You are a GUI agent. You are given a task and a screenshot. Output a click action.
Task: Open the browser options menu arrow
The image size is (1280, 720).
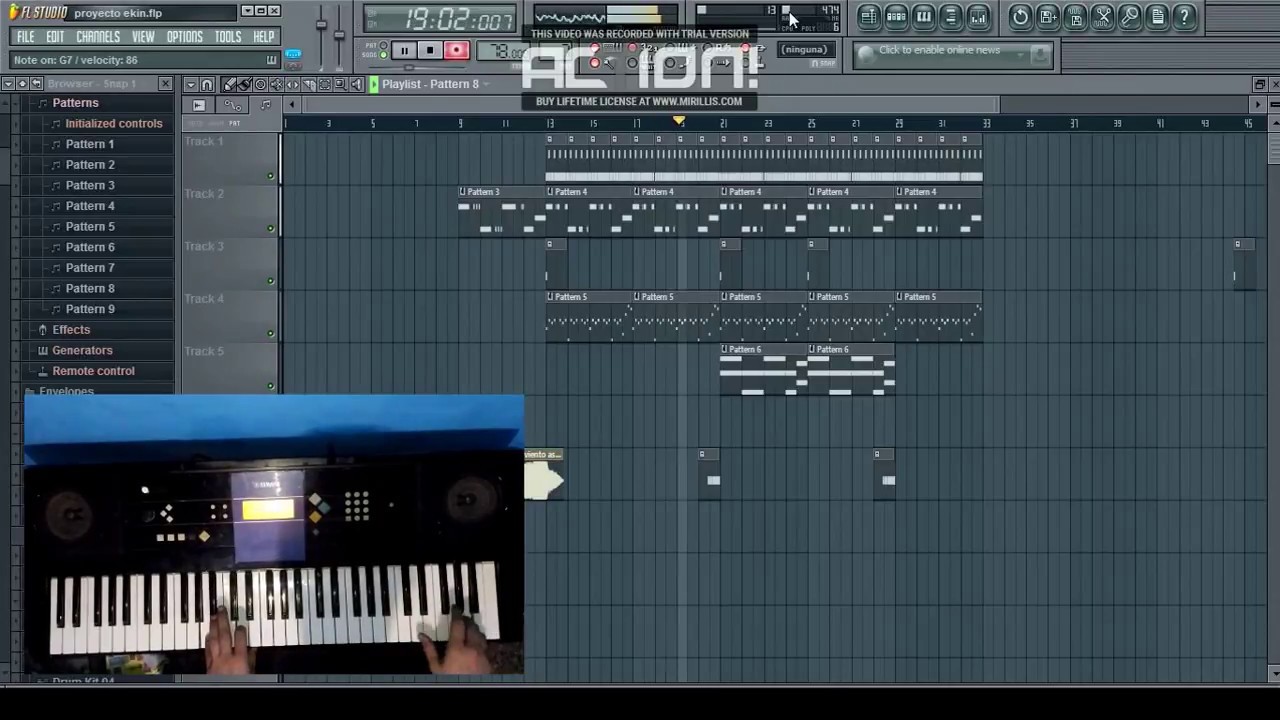tap(8, 84)
